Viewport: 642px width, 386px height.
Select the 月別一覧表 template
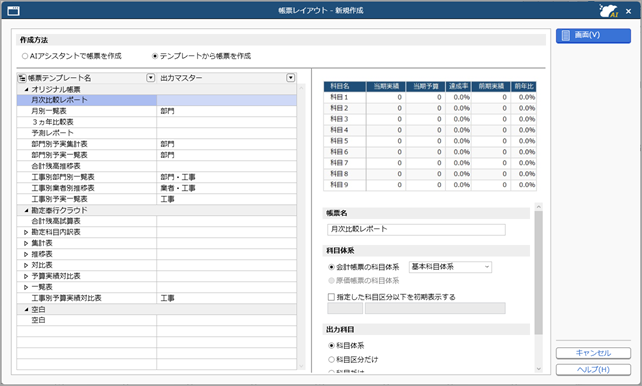click(x=156, y=111)
